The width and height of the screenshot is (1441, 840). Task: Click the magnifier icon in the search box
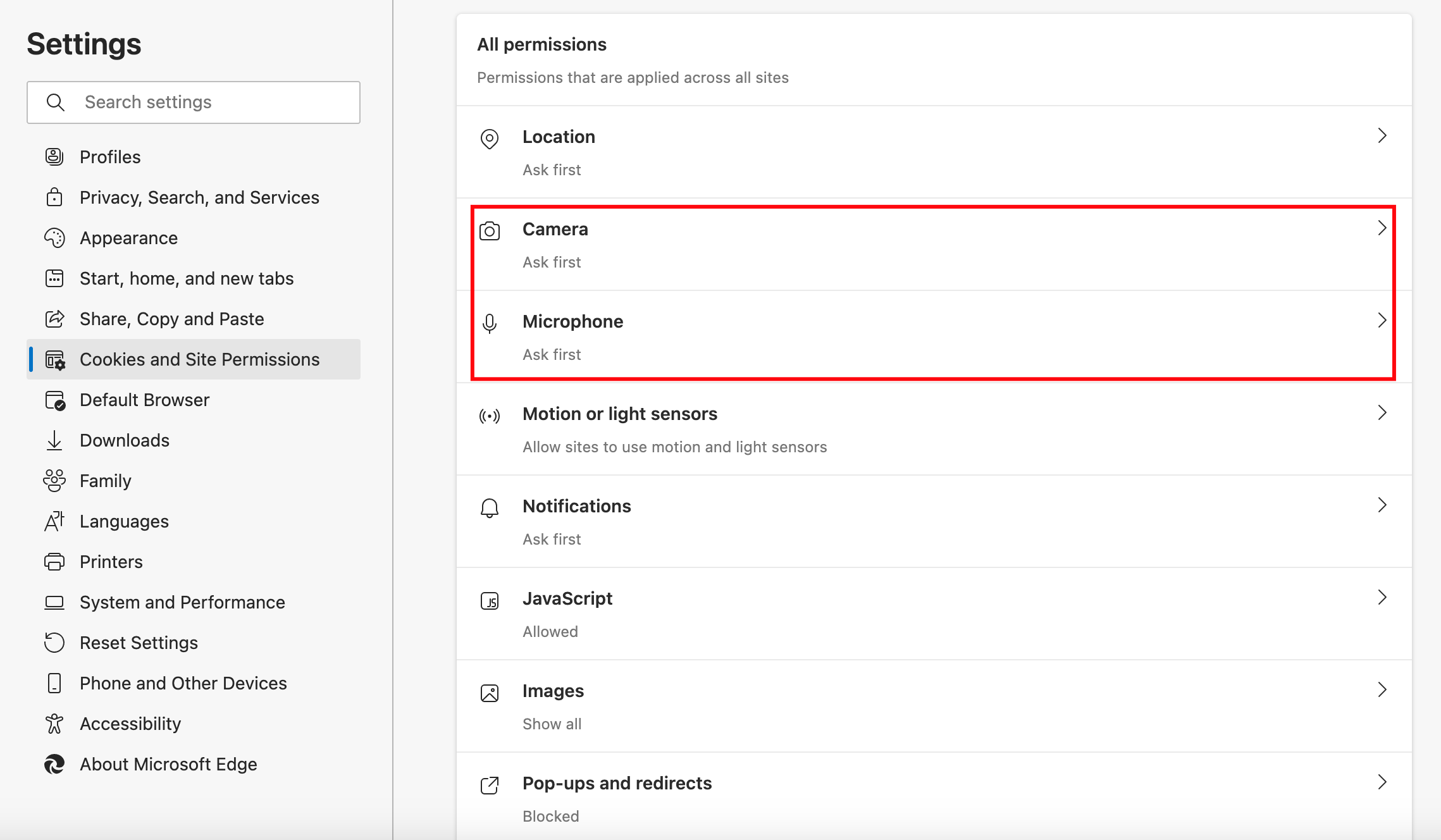(x=56, y=102)
